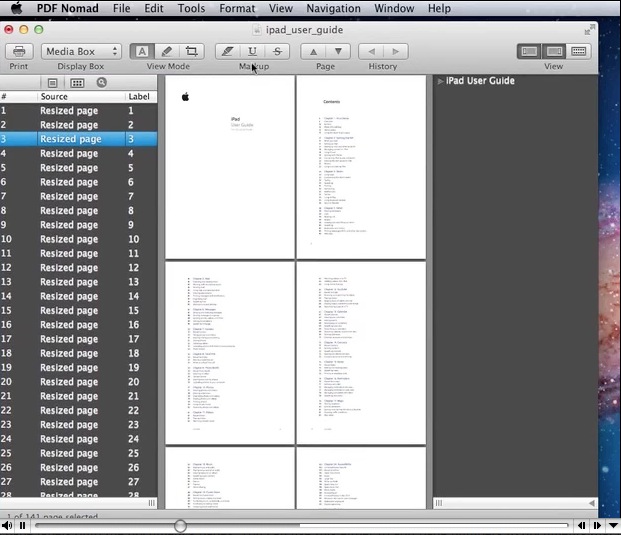Apply strikethrough markup
Viewport: 621px width, 535px height.
coord(277,51)
